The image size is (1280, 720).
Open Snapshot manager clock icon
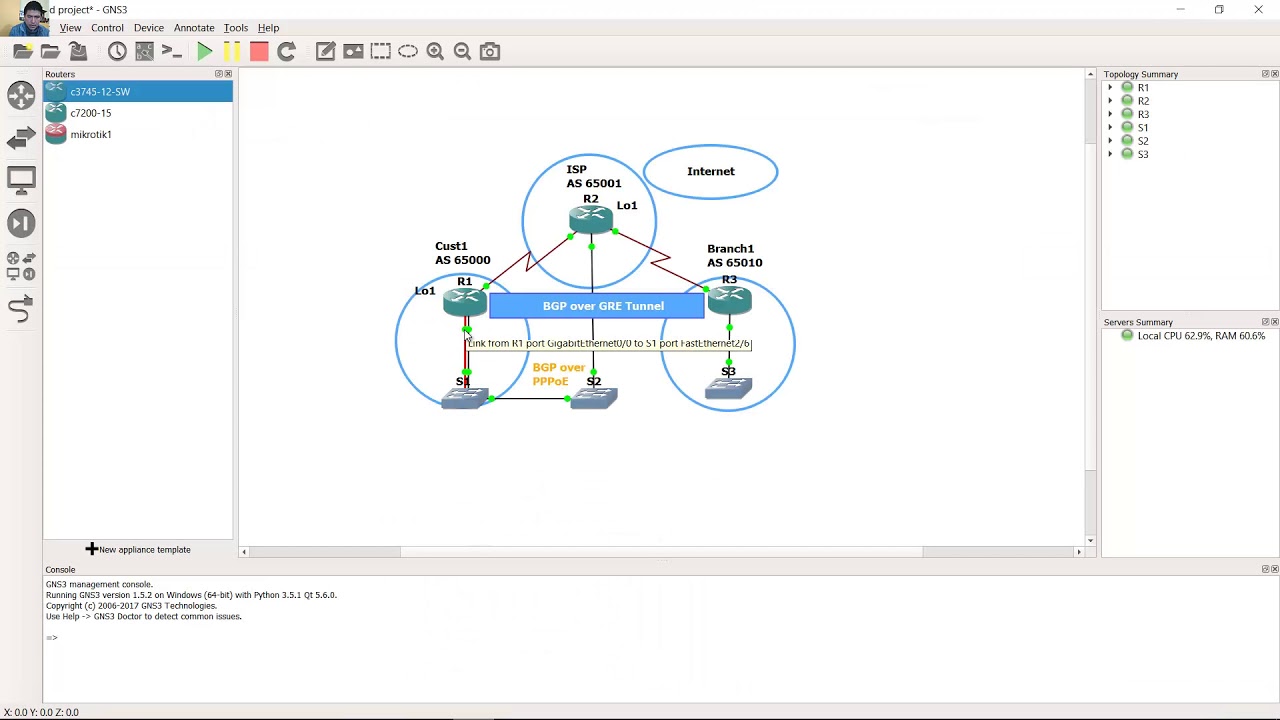pyautogui.click(x=117, y=51)
